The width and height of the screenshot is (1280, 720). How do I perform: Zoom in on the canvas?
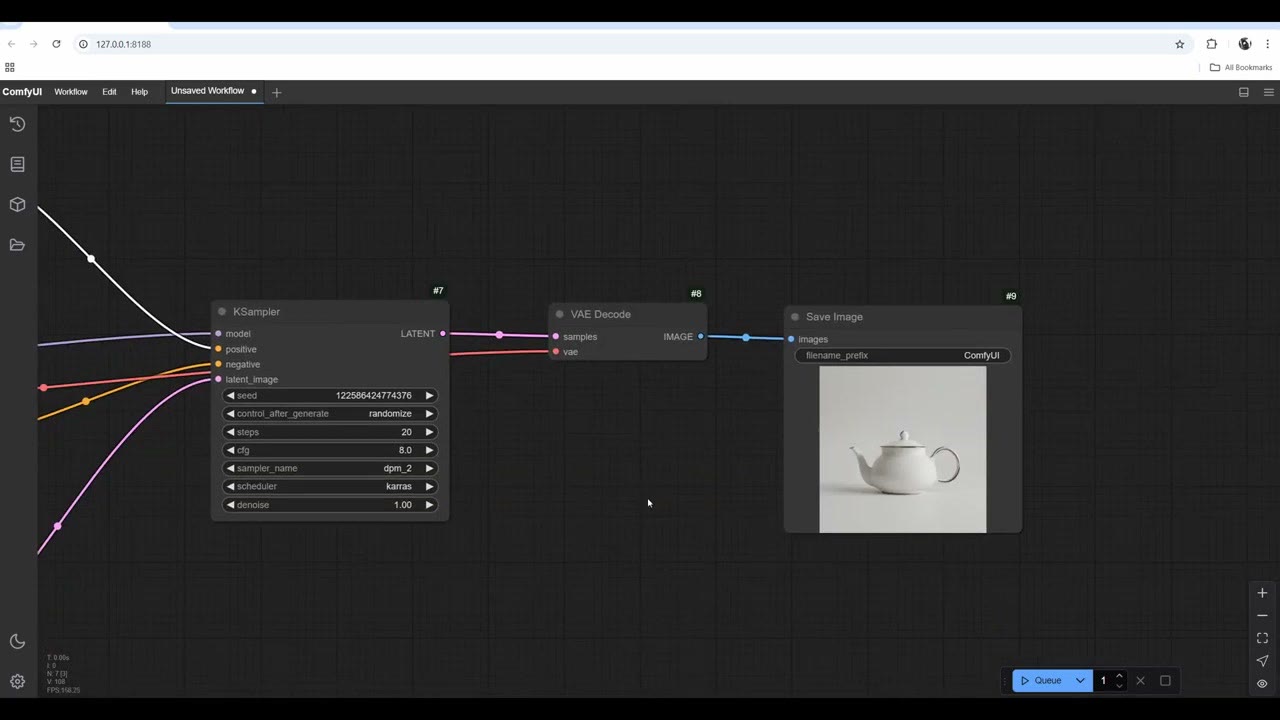(x=1262, y=593)
